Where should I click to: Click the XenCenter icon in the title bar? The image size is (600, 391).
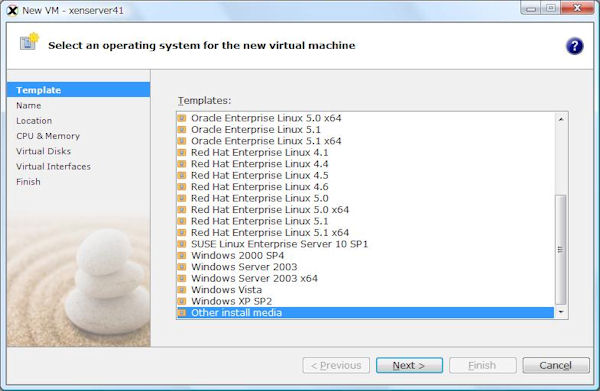pos(12,10)
